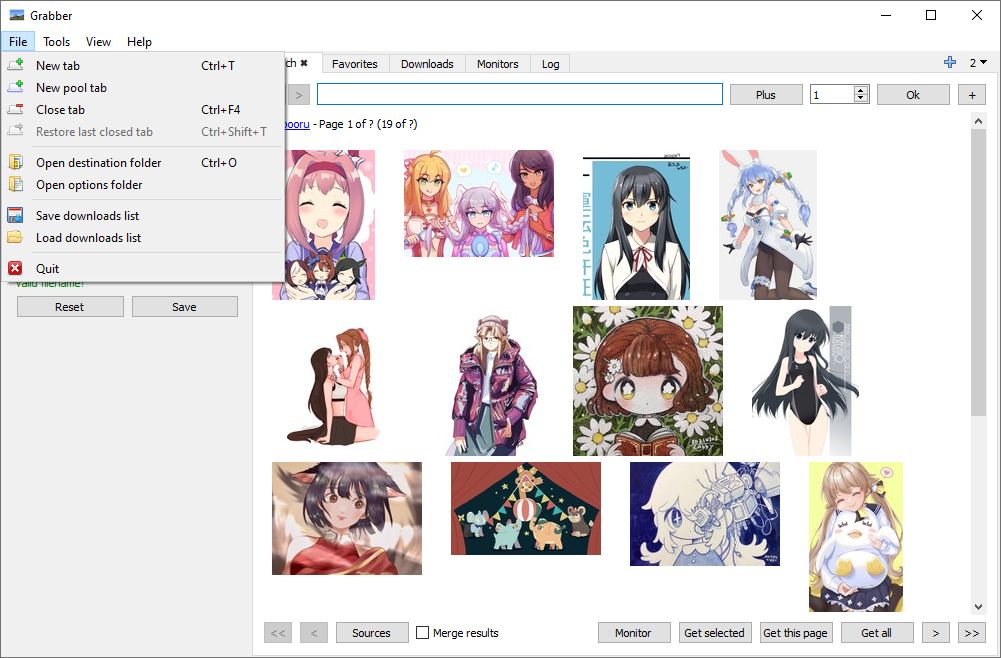Viewport: 1001px width, 658px height.
Task: Jump to last page with >> button
Action: [972, 632]
